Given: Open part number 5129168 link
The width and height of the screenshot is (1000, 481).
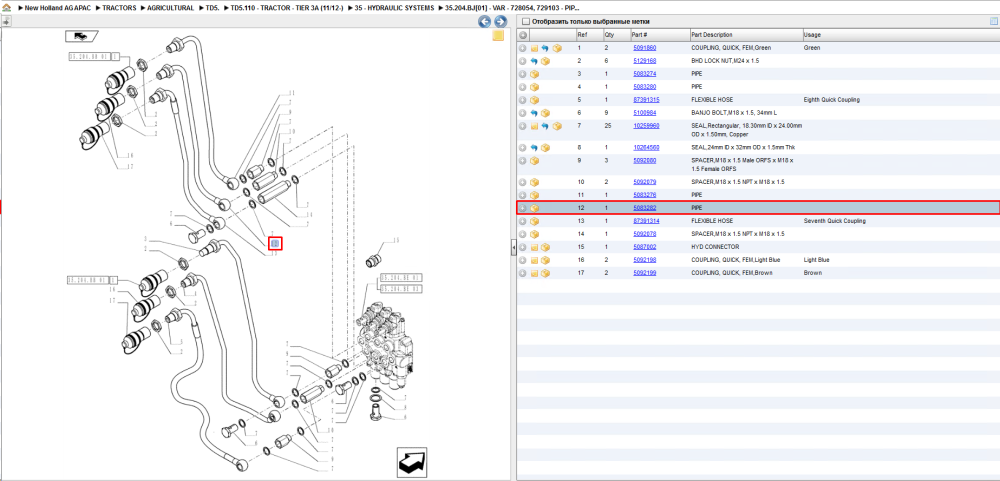Looking at the screenshot, I should (644, 61).
